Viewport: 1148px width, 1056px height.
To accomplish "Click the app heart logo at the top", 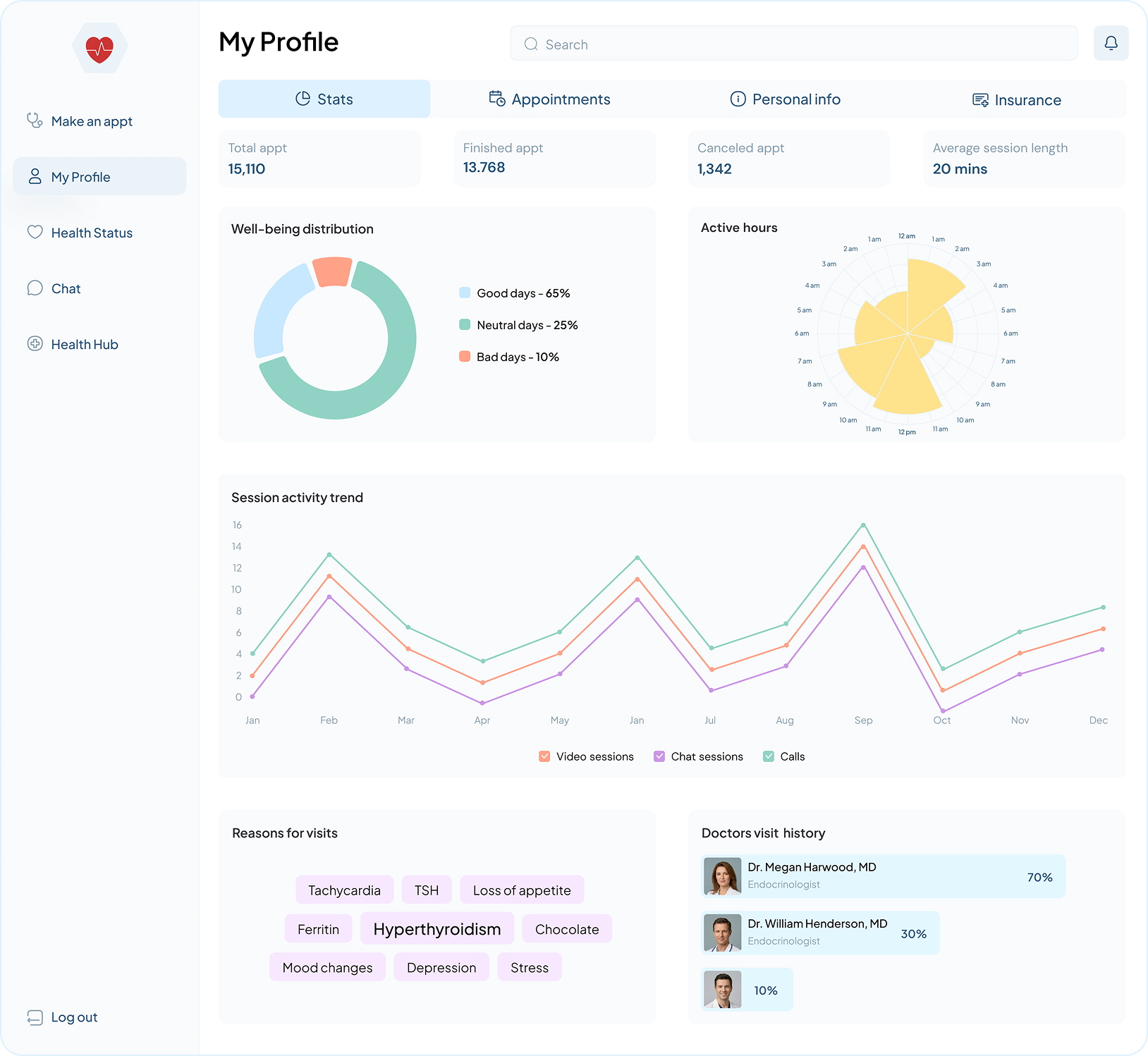I will coord(100,47).
